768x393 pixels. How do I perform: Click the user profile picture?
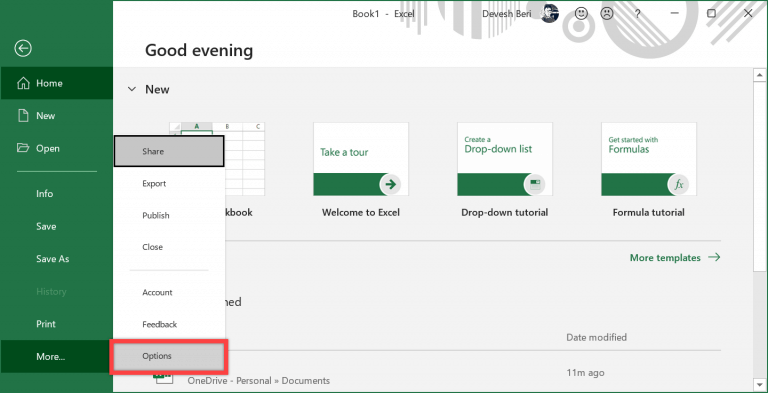550,13
